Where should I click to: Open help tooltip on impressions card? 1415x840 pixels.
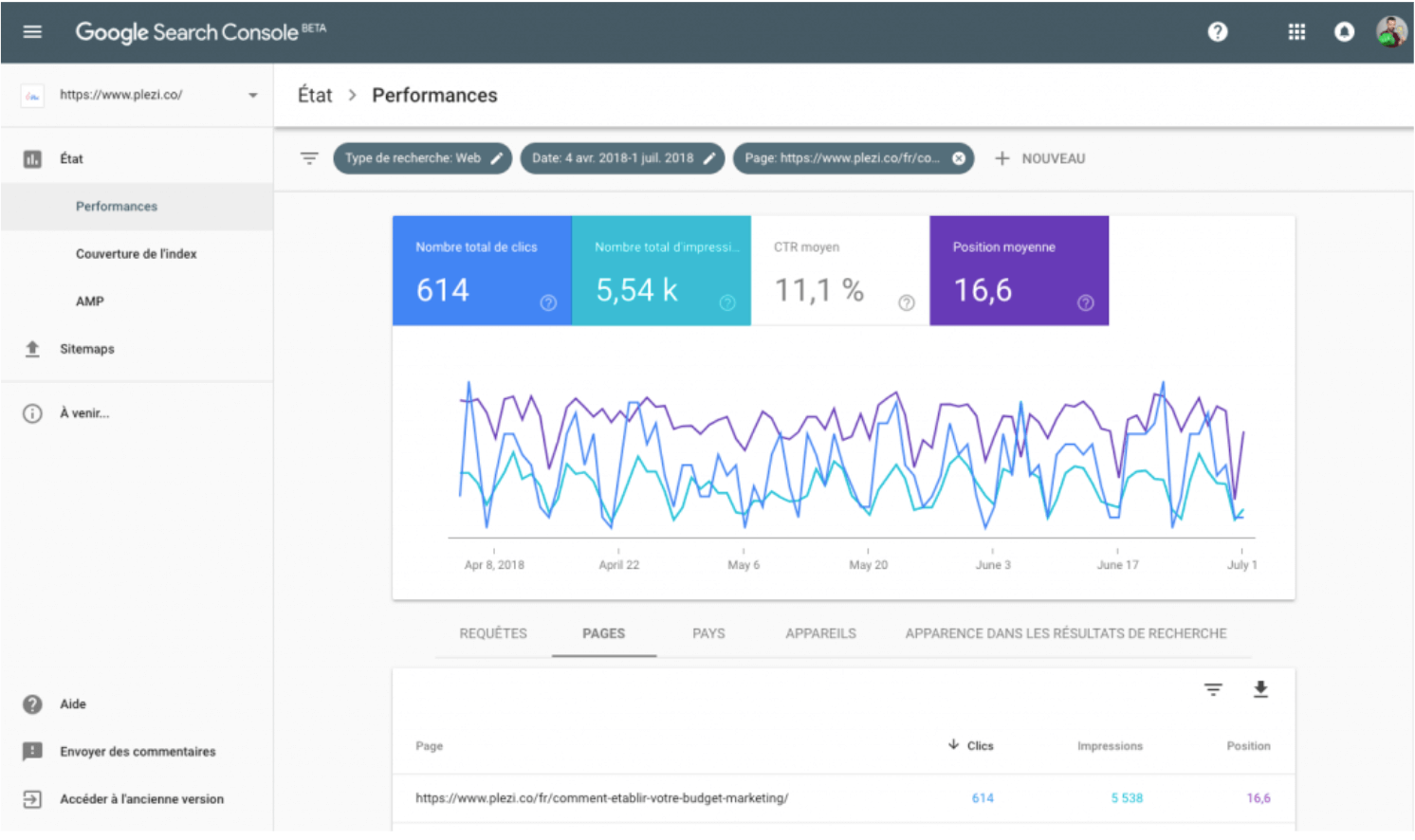tap(727, 302)
